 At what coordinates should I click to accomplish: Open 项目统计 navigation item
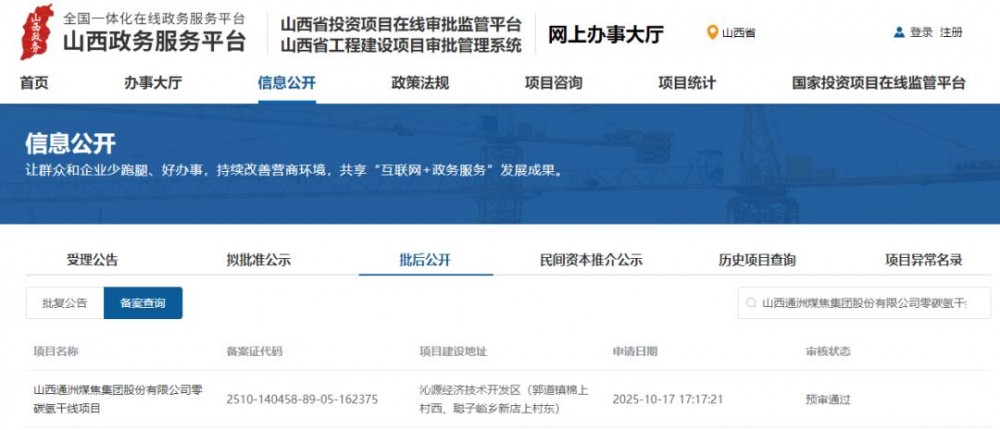(x=687, y=83)
